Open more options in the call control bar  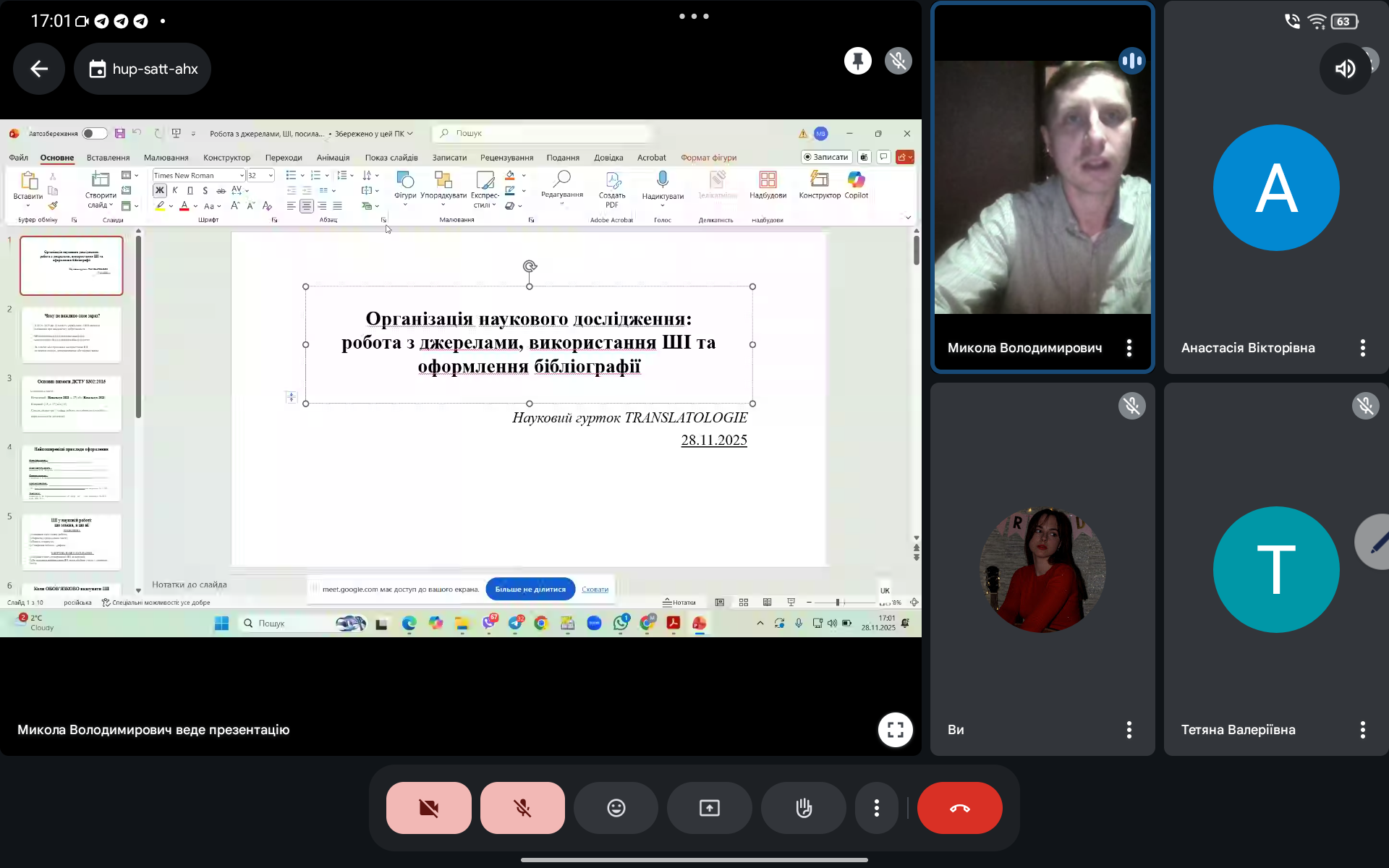pyautogui.click(x=876, y=808)
